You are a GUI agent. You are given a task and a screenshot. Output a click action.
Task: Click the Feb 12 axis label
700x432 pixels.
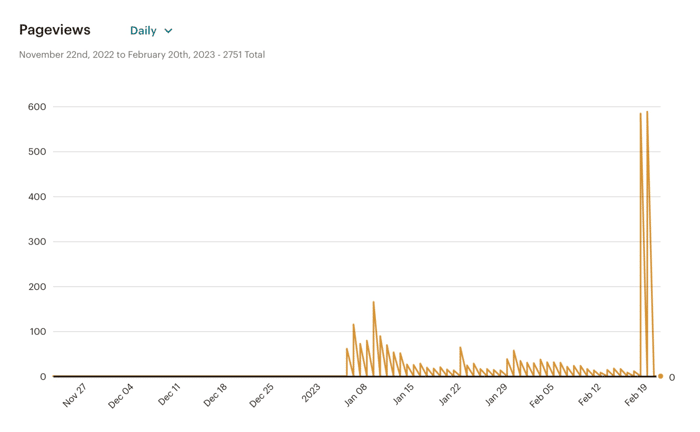coord(589,395)
